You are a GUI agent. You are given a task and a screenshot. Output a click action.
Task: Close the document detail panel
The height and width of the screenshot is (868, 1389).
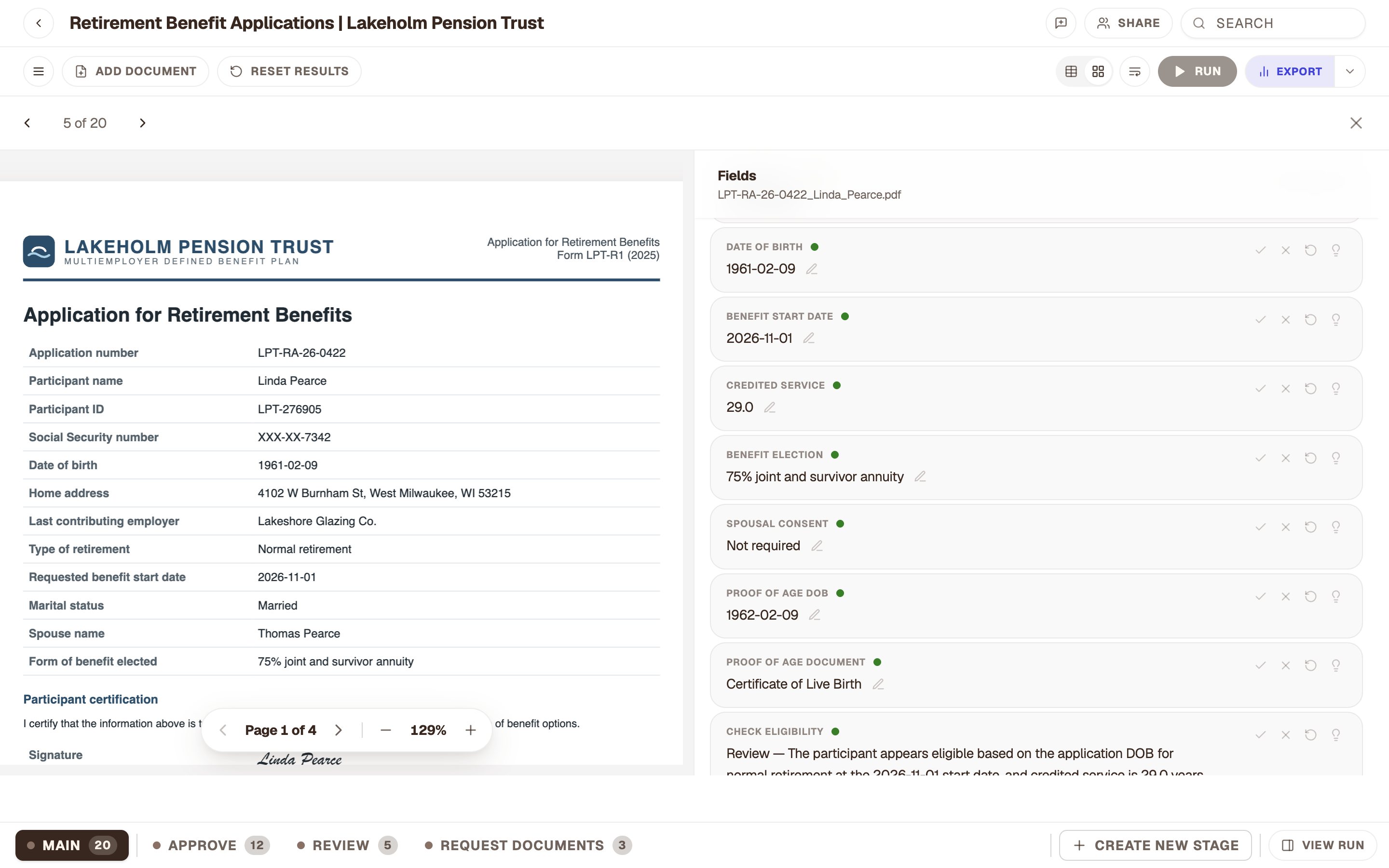point(1356,123)
